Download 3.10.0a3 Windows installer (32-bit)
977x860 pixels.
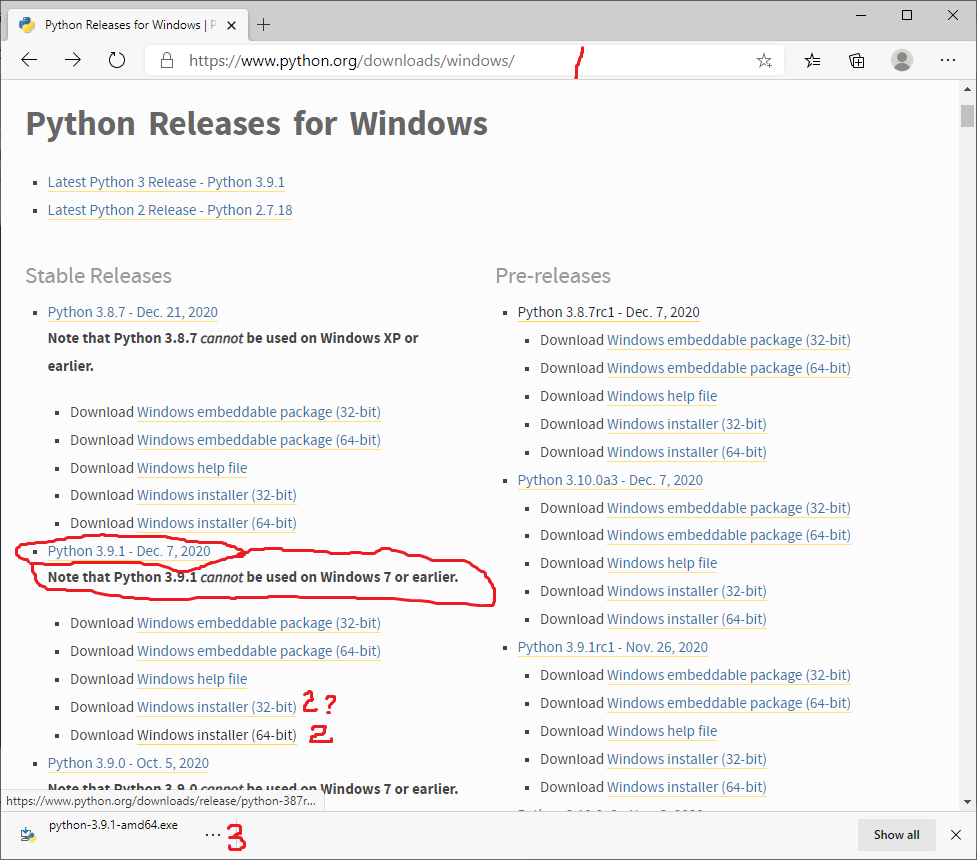[x=687, y=591]
